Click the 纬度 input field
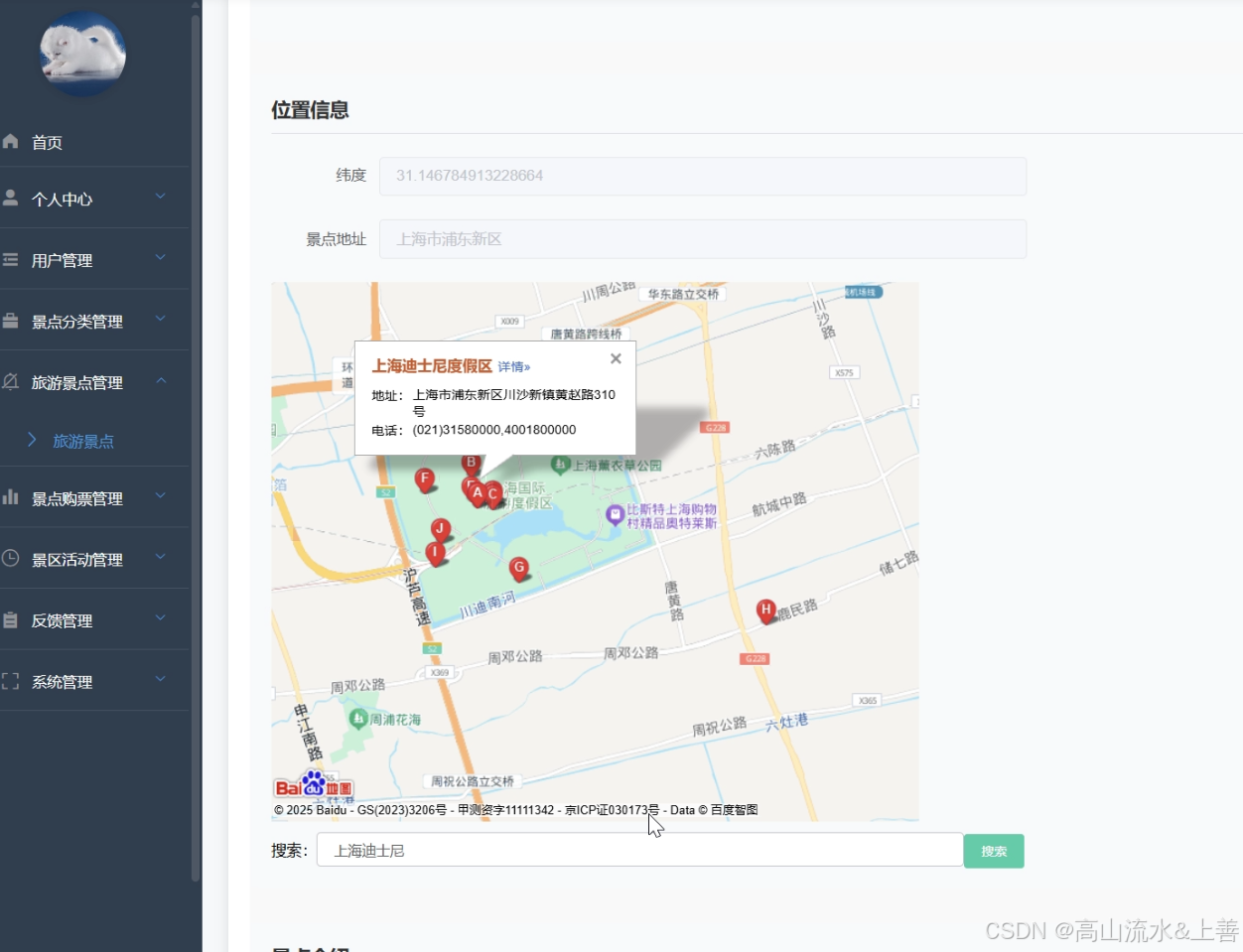 pyautogui.click(x=703, y=176)
